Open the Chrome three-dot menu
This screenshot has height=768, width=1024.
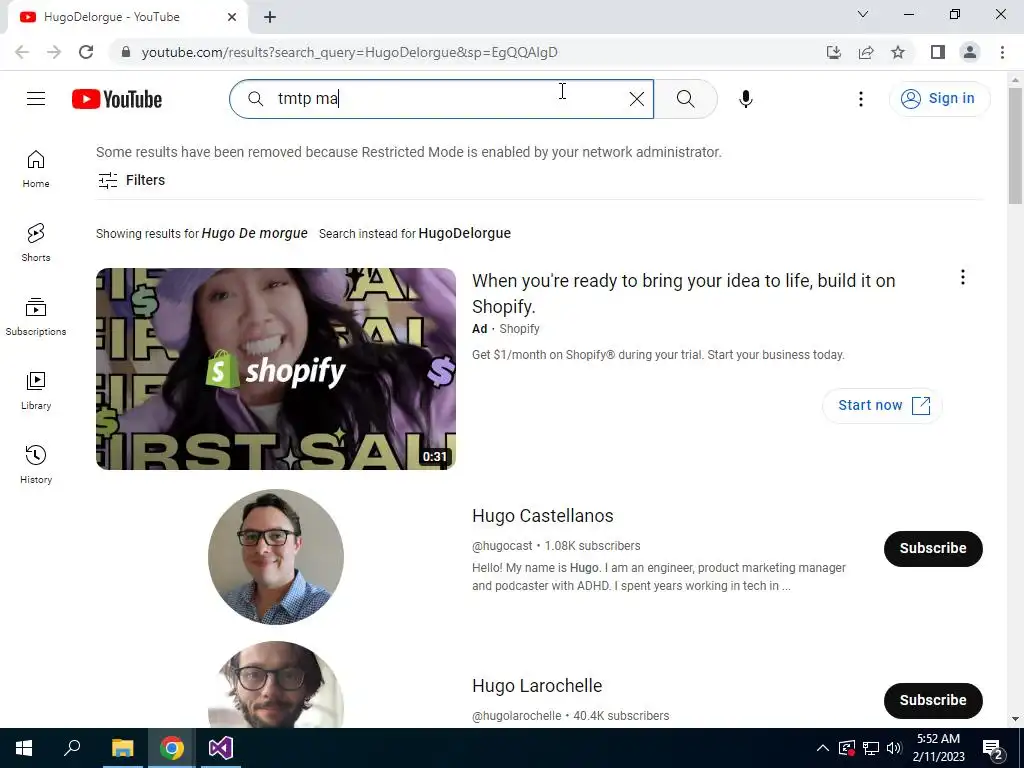click(x=1002, y=52)
